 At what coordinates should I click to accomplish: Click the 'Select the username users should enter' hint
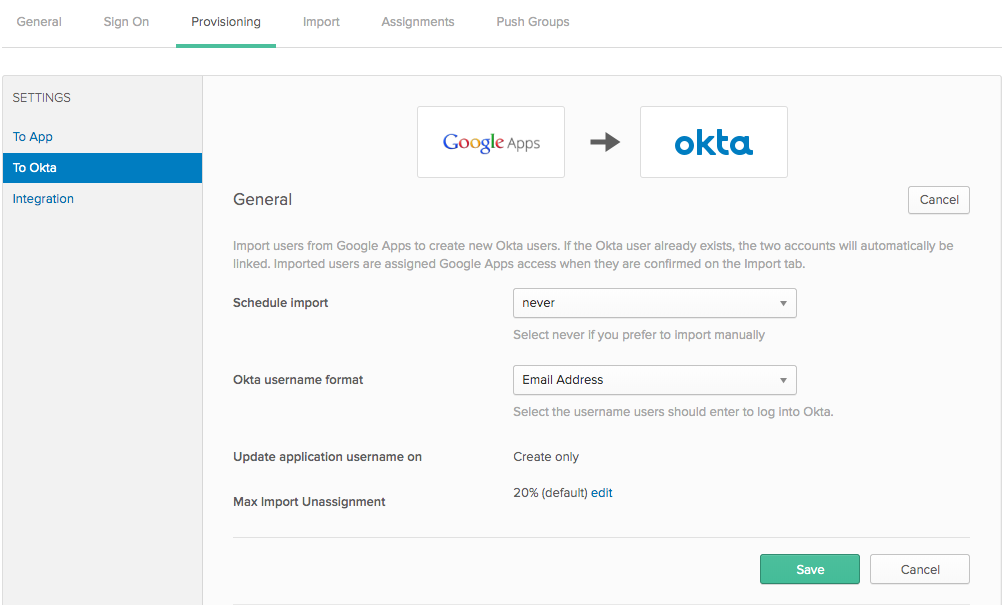[x=673, y=412]
